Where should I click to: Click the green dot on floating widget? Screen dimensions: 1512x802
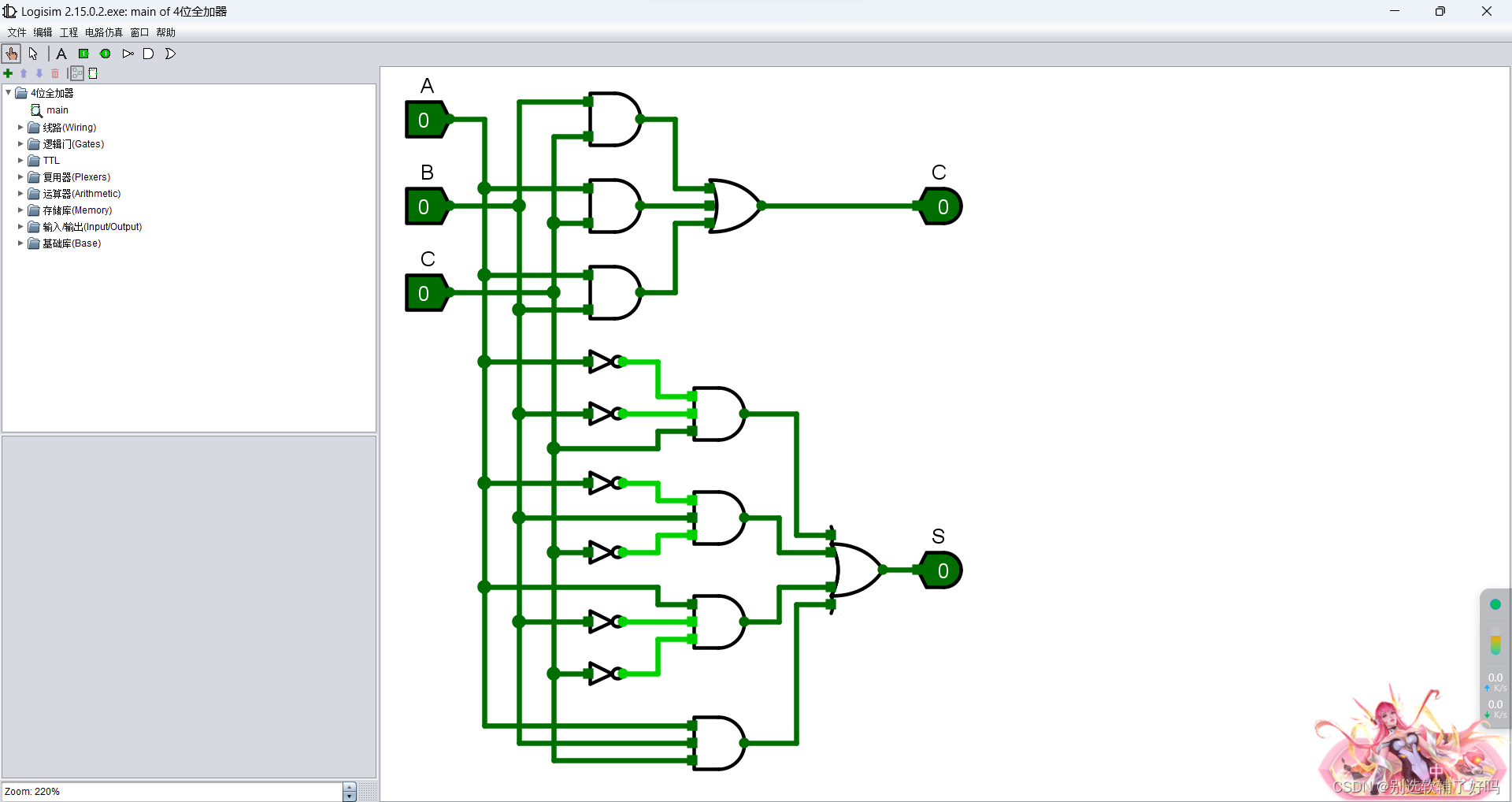point(1495,604)
